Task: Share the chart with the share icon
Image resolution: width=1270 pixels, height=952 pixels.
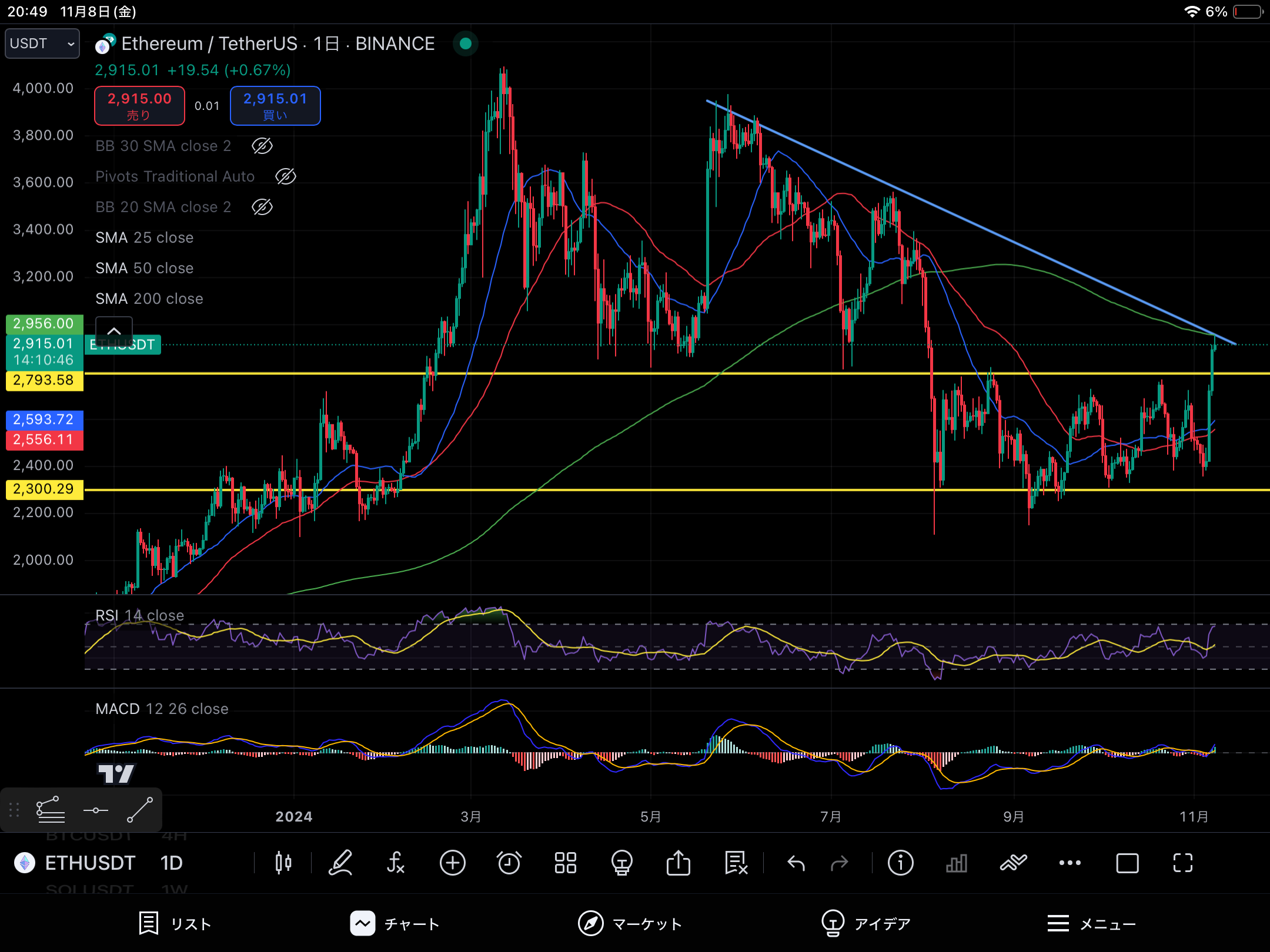Action: tap(679, 863)
